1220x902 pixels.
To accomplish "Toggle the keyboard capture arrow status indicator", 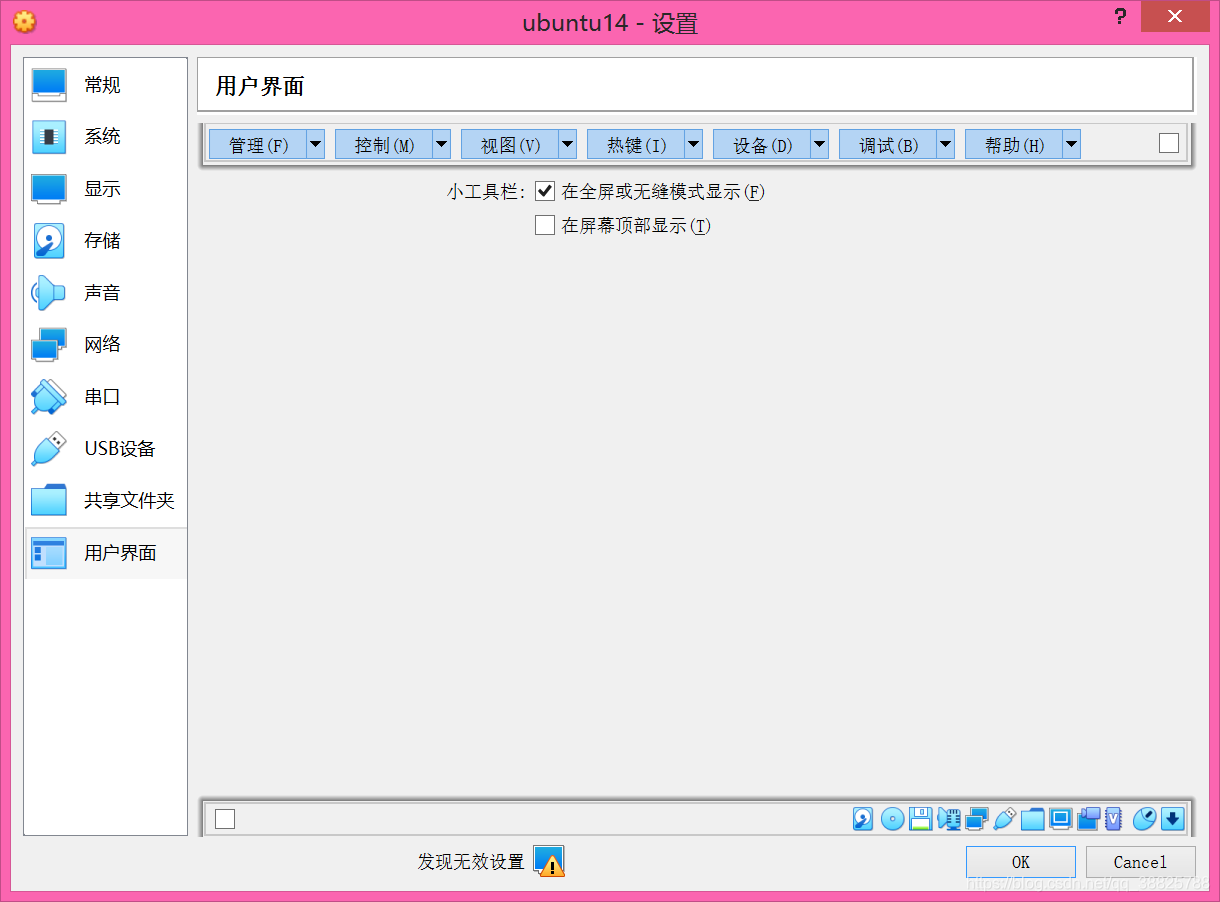I will 1172,819.
